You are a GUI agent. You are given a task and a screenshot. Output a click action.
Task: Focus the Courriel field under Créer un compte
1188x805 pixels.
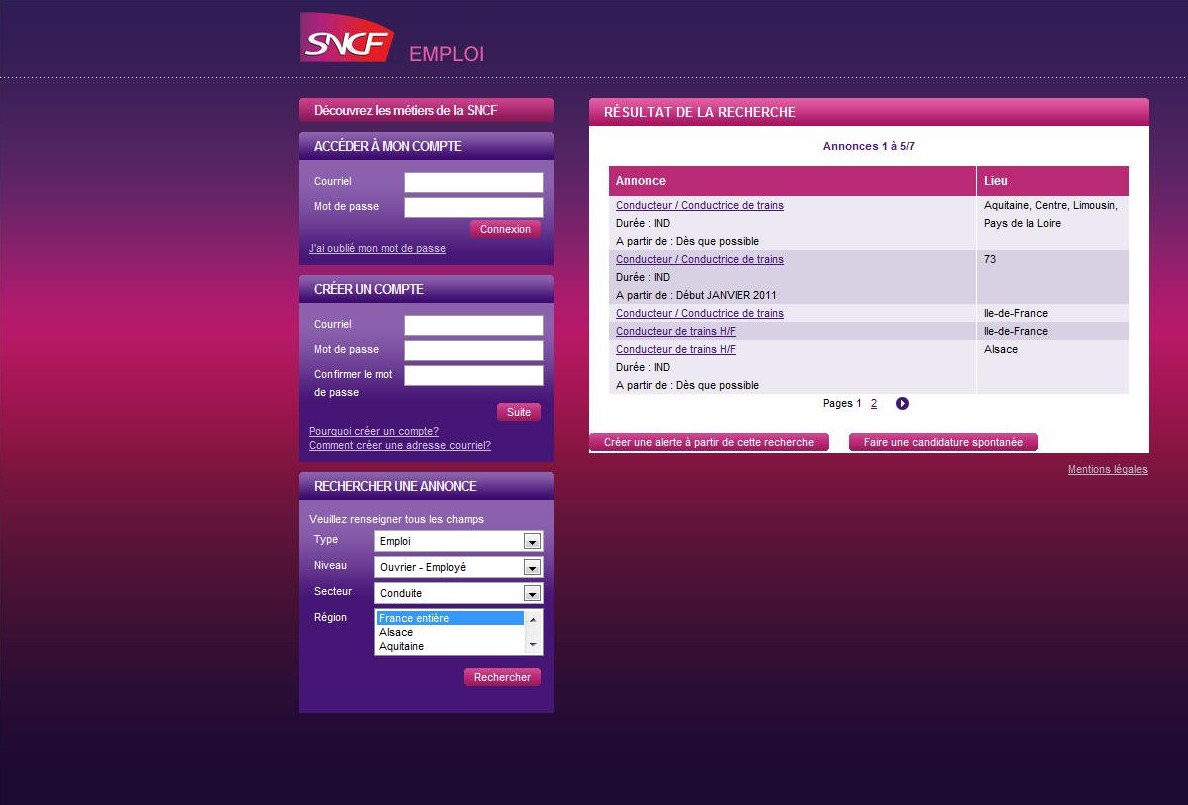pos(474,325)
